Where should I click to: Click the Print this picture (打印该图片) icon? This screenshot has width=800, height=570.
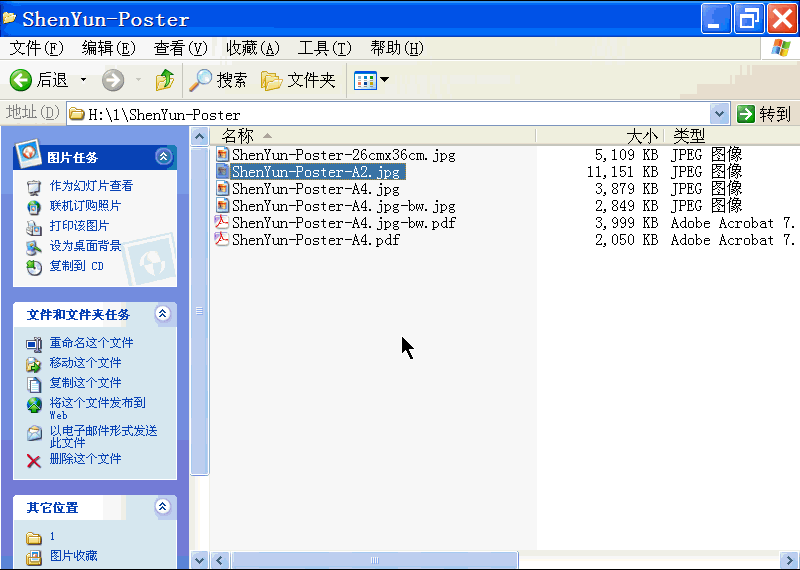click(x=34, y=226)
